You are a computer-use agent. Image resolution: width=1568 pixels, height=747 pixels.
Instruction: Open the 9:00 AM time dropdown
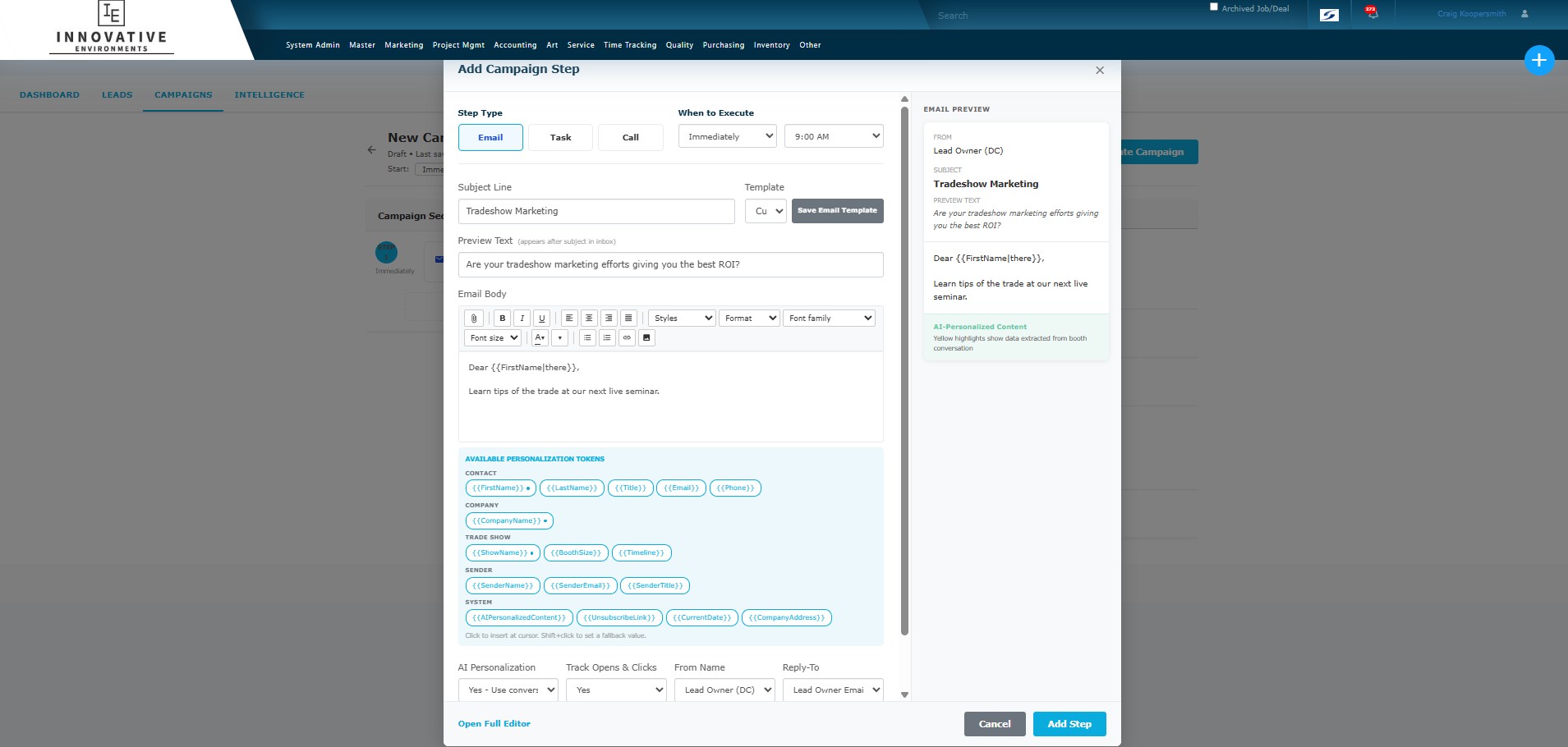(833, 135)
